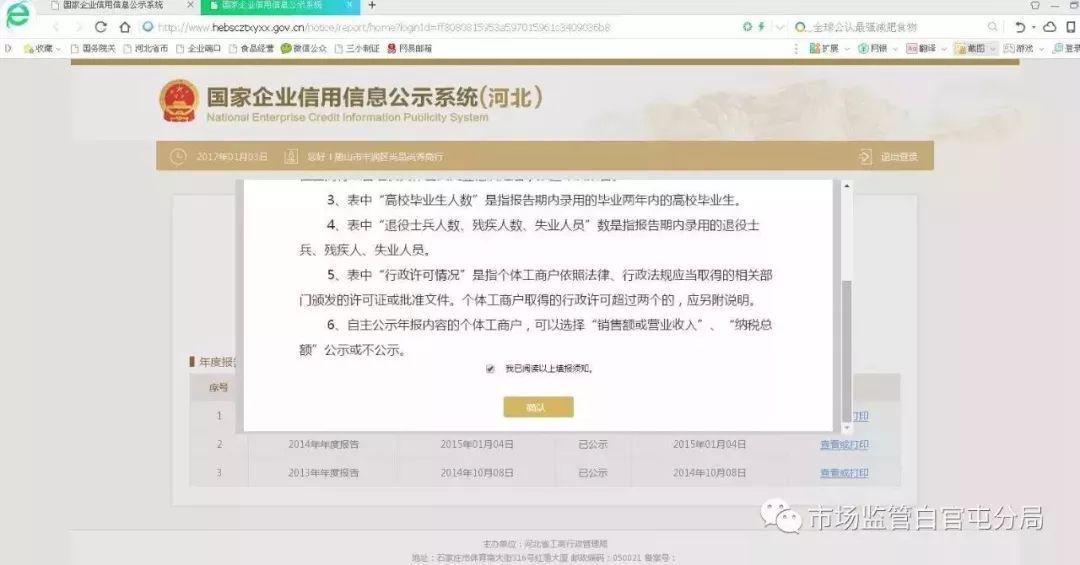This screenshot has height=565, width=1080.
Task: Click the cloud sync icon
Action: [1050, 27]
